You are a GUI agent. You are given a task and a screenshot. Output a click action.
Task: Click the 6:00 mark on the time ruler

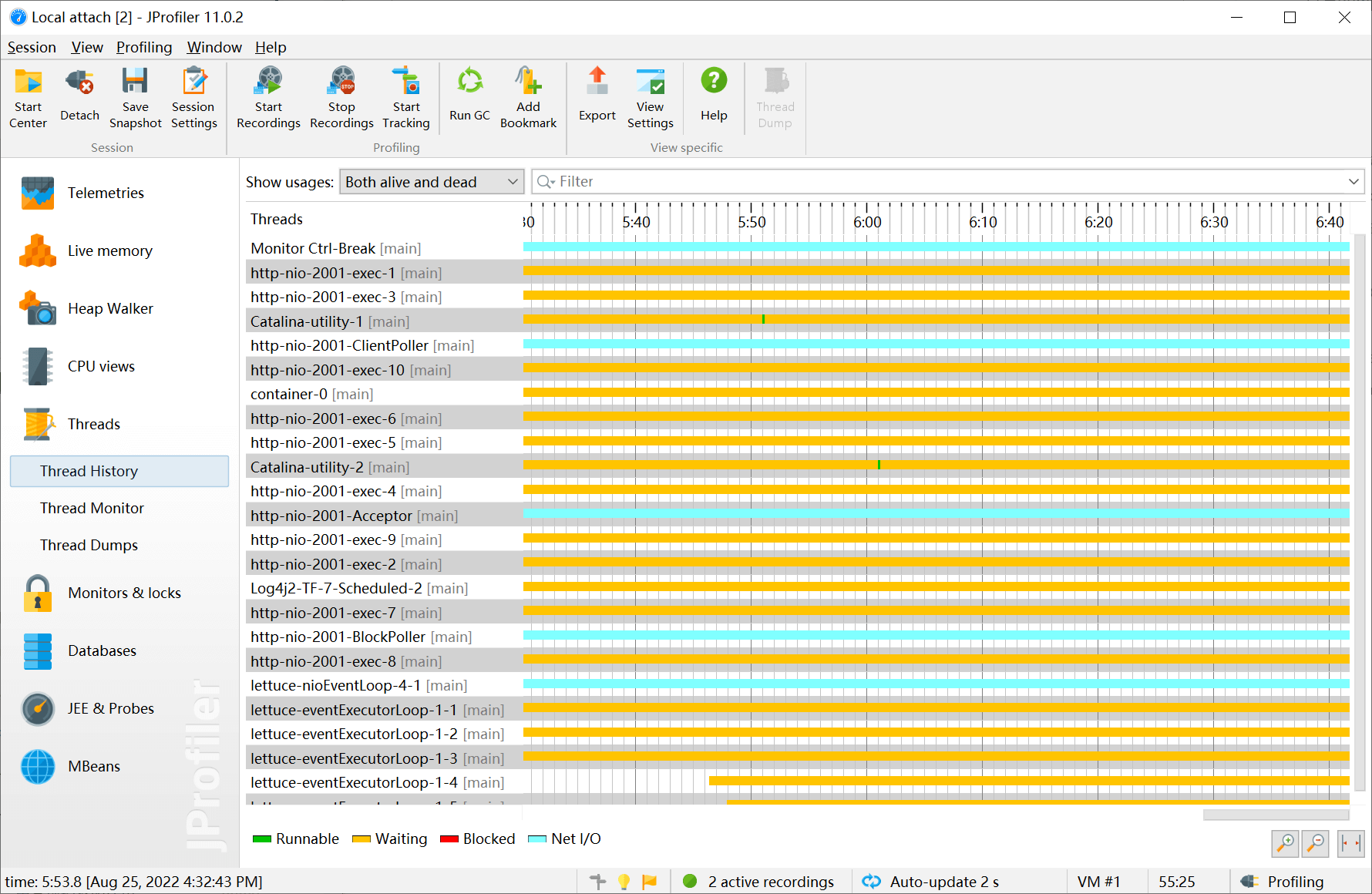[x=867, y=222]
